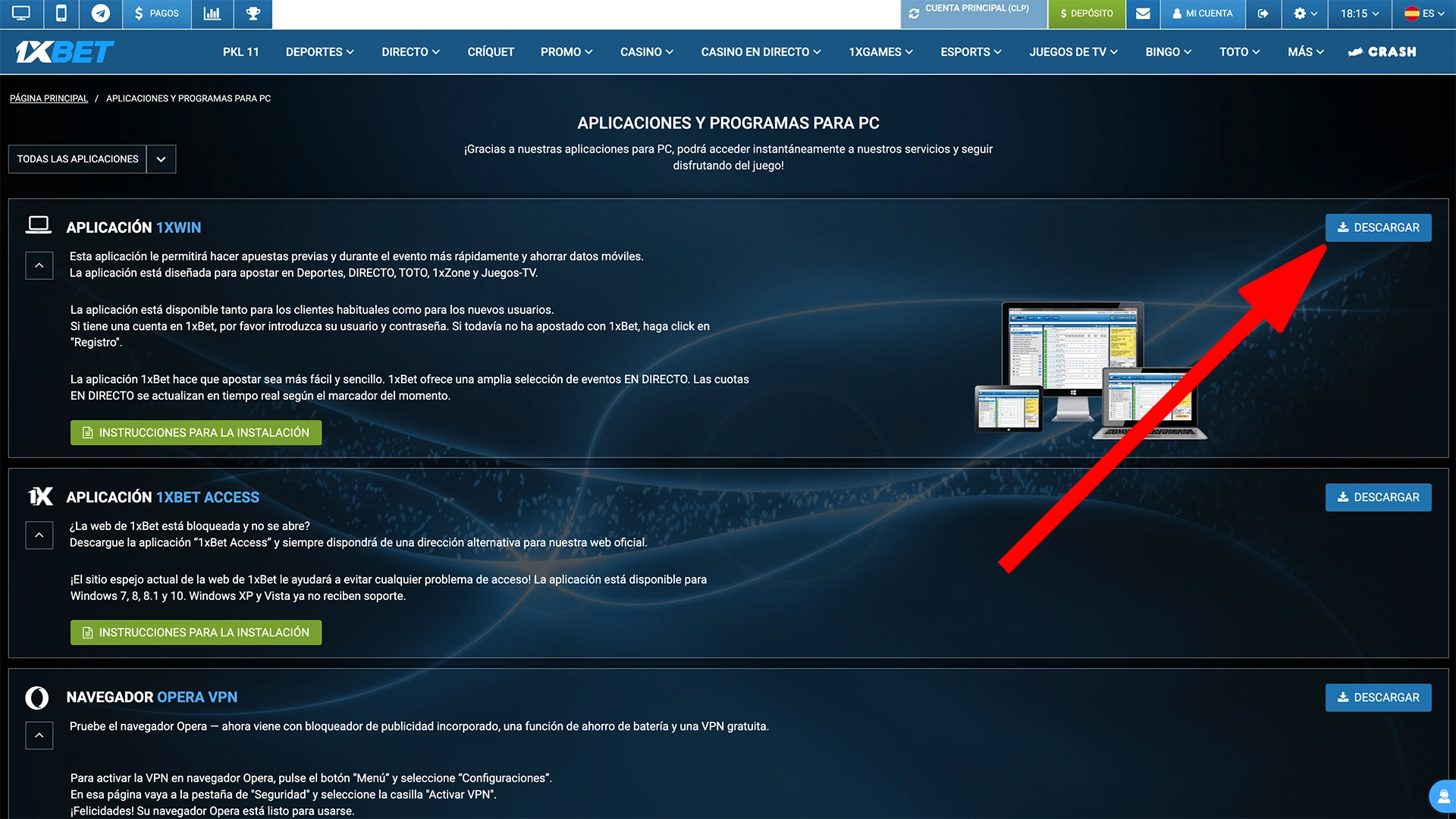Expand the CASINO EN DIRECTO menu
The width and height of the screenshot is (1456, 819).
(761, 52)
